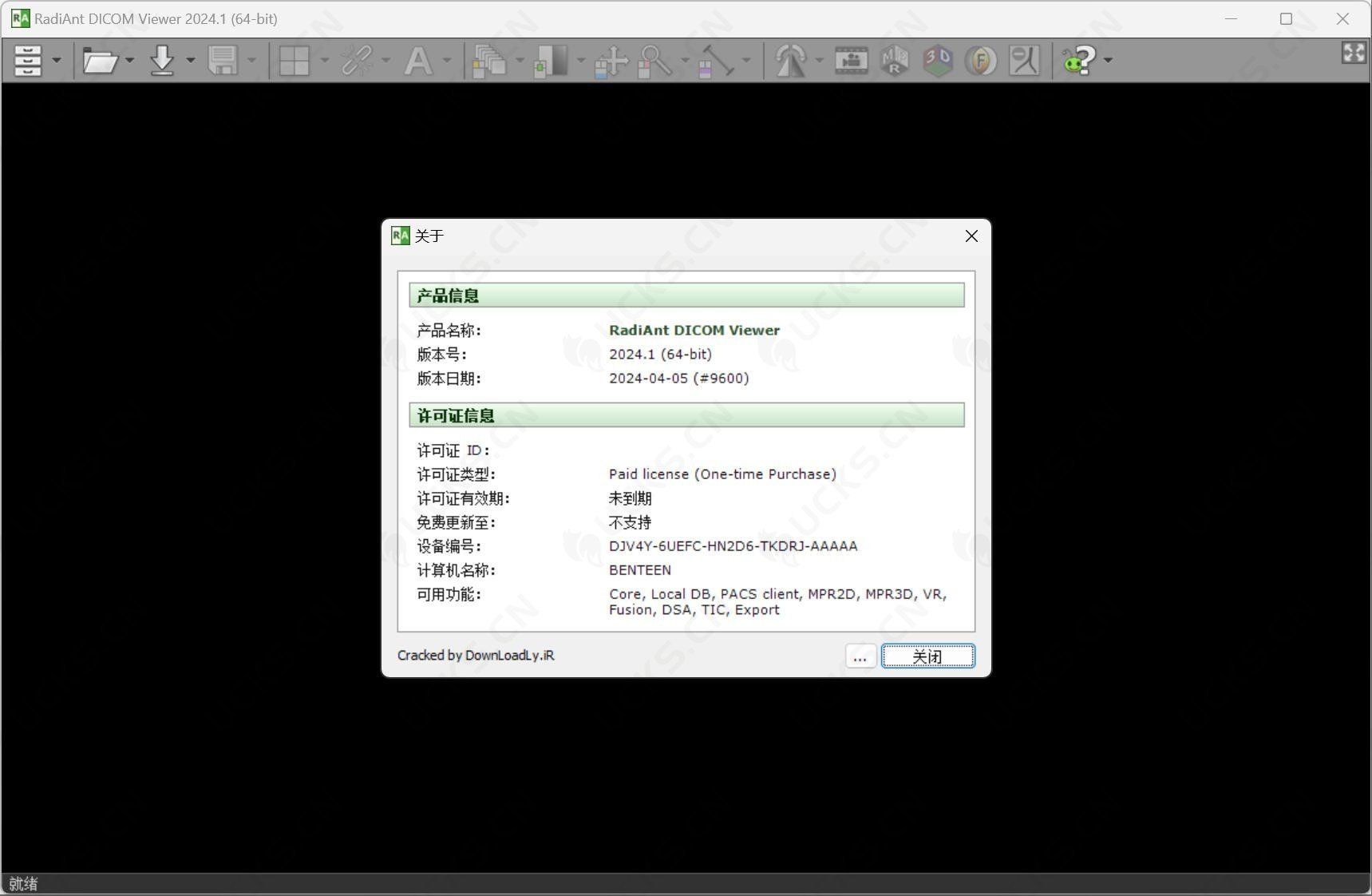Expand the download icon dropdown arrow

pyautogui.click(x=190, y=61)
